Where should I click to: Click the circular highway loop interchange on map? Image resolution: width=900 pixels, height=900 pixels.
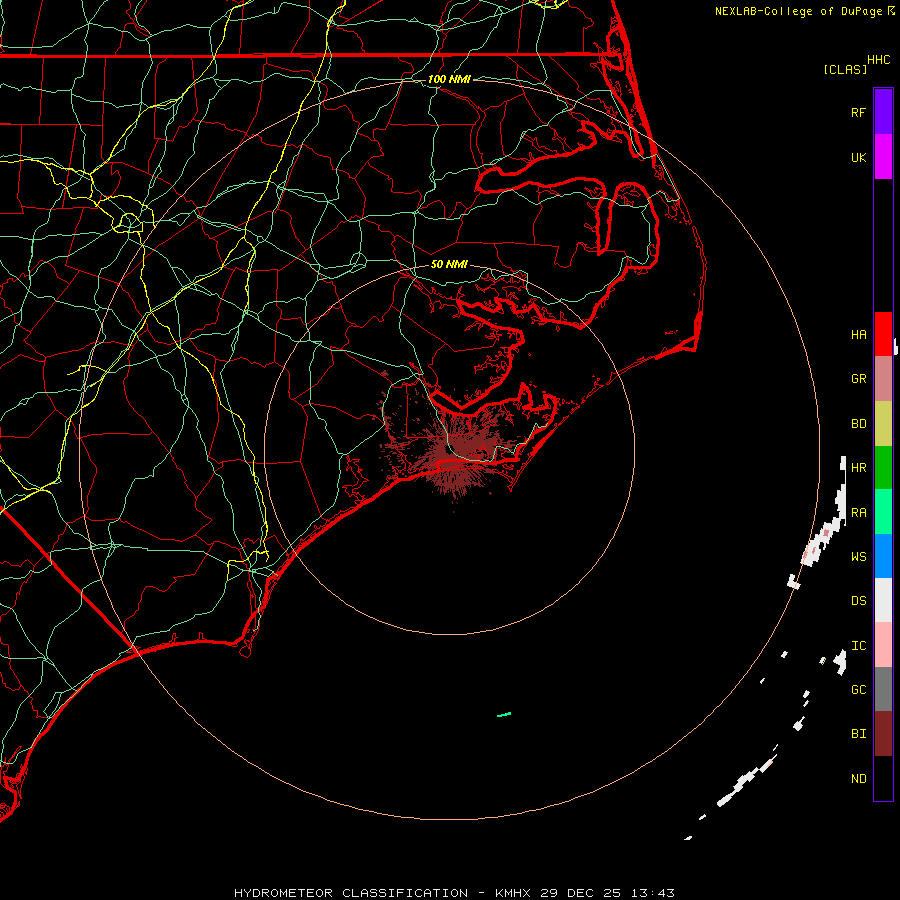[129, 222]
